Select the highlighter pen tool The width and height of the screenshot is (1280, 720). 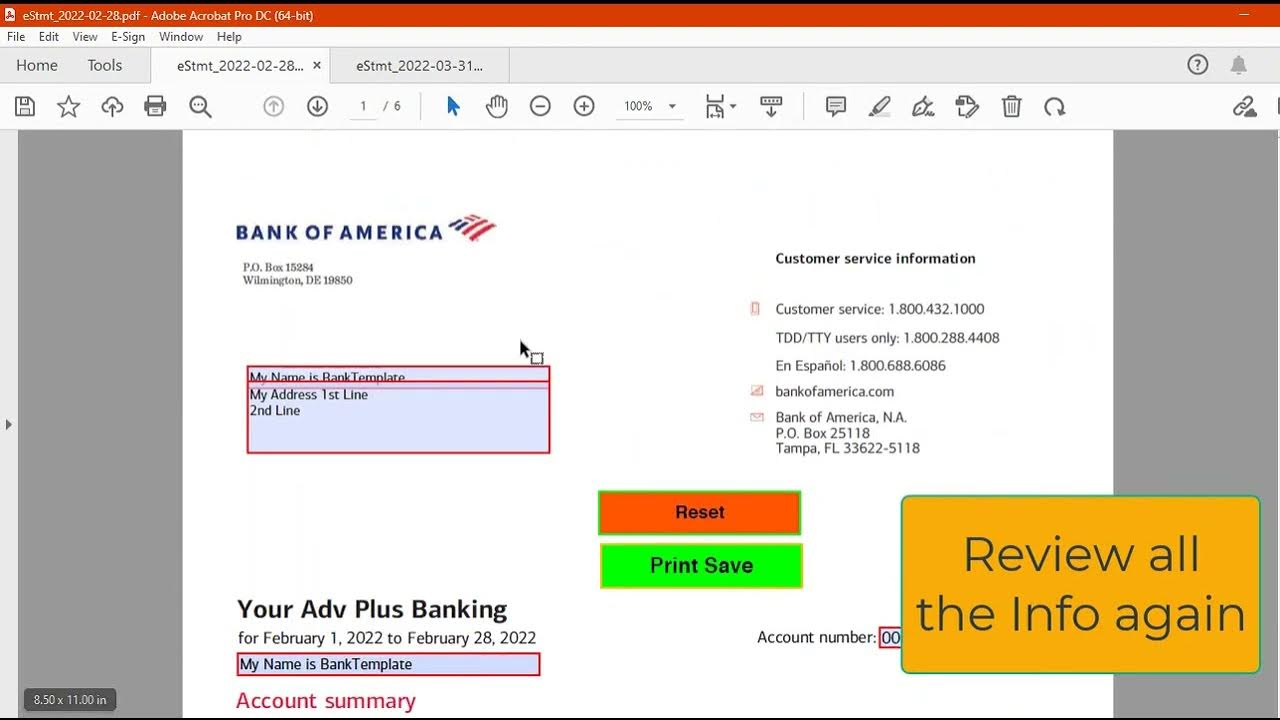click(x=879, y=106)
